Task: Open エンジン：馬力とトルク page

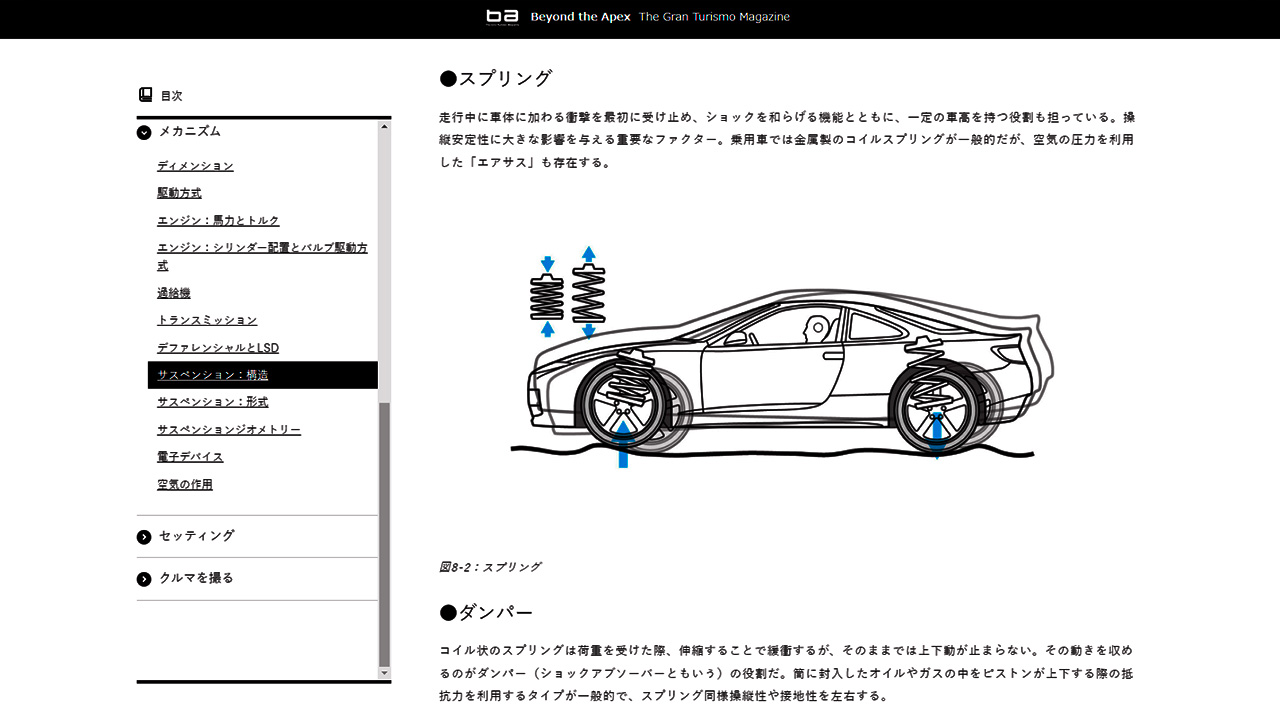Action: [x=218, y=220]
